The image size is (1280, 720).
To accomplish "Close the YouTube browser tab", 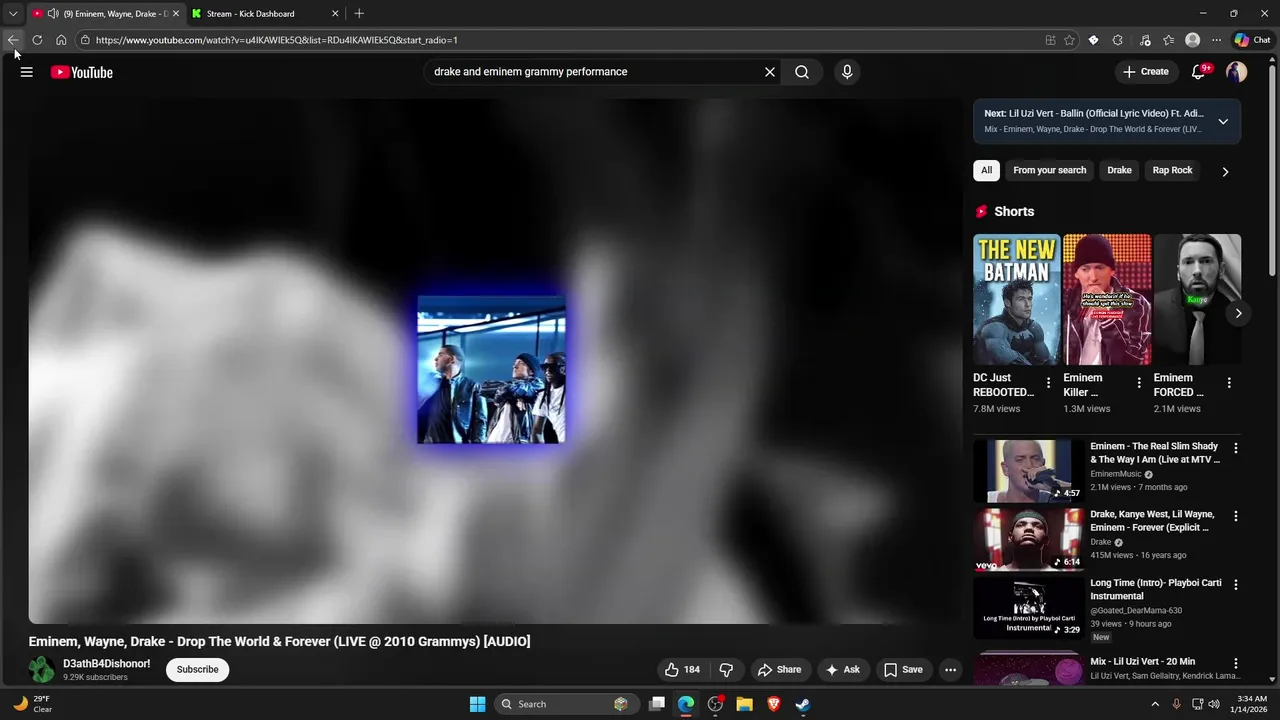I will click(x=175, y=14).
